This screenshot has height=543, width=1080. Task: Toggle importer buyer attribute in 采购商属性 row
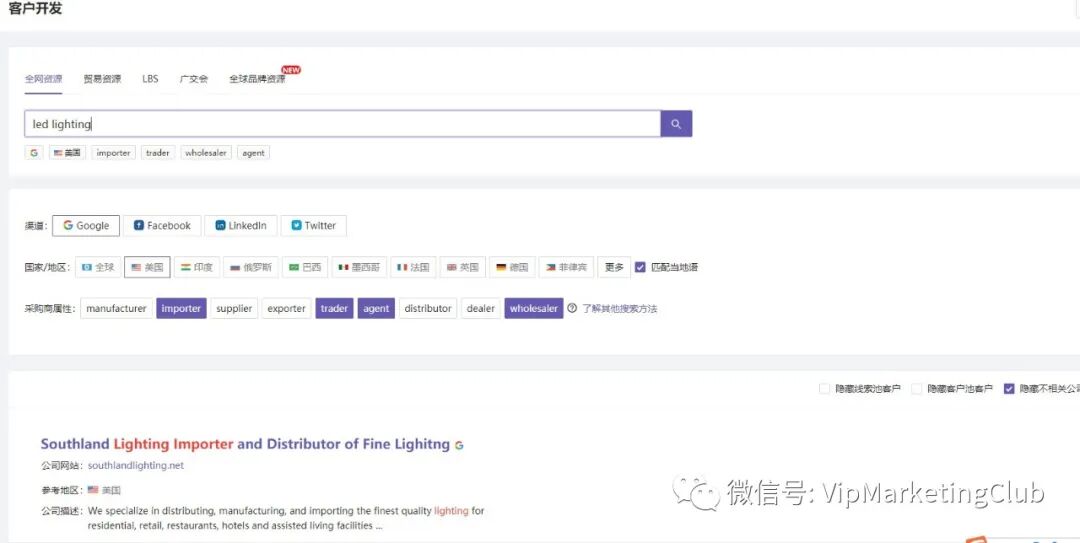[x=181, y=309]
